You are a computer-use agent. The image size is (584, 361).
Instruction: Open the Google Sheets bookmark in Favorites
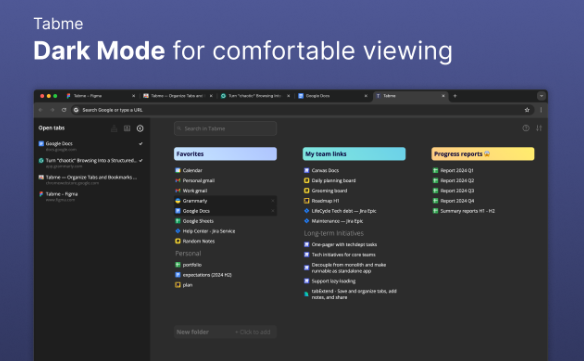point(198,221)
